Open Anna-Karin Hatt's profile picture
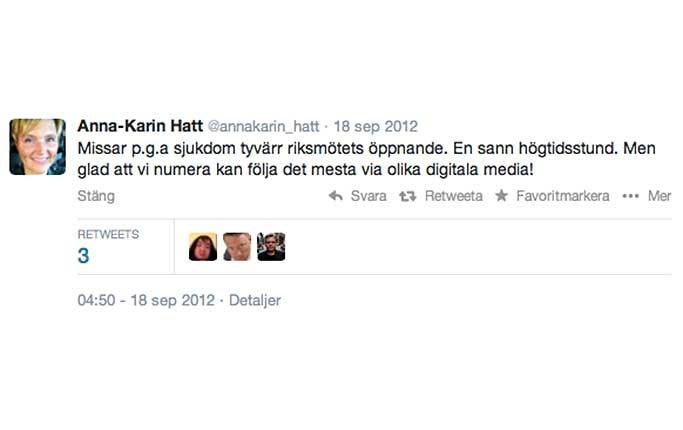This screenshot has width=683, height=430. click(x=37, y=147)
